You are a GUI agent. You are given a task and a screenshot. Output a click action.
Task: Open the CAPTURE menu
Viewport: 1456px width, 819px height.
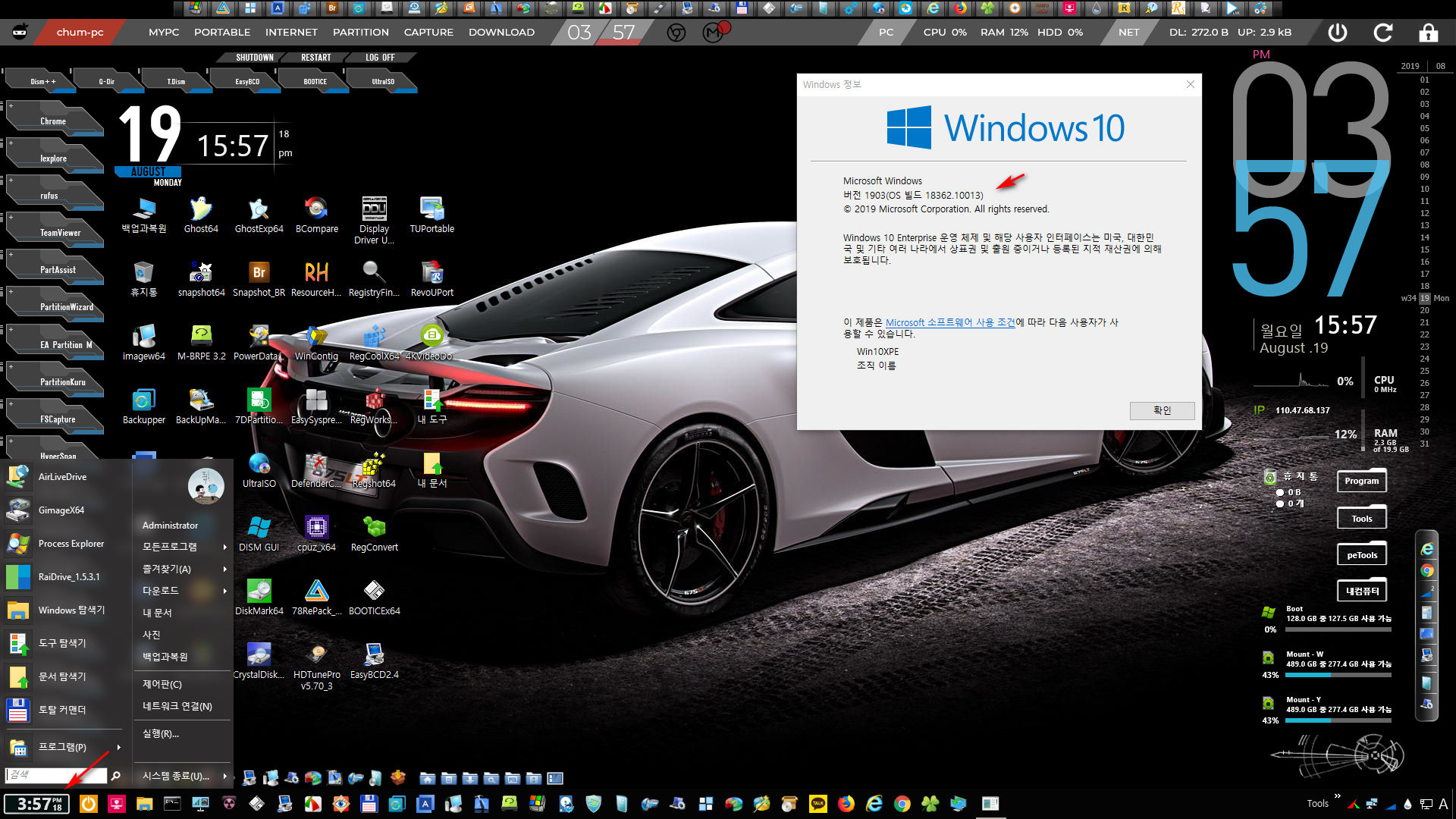click(428, 33)
